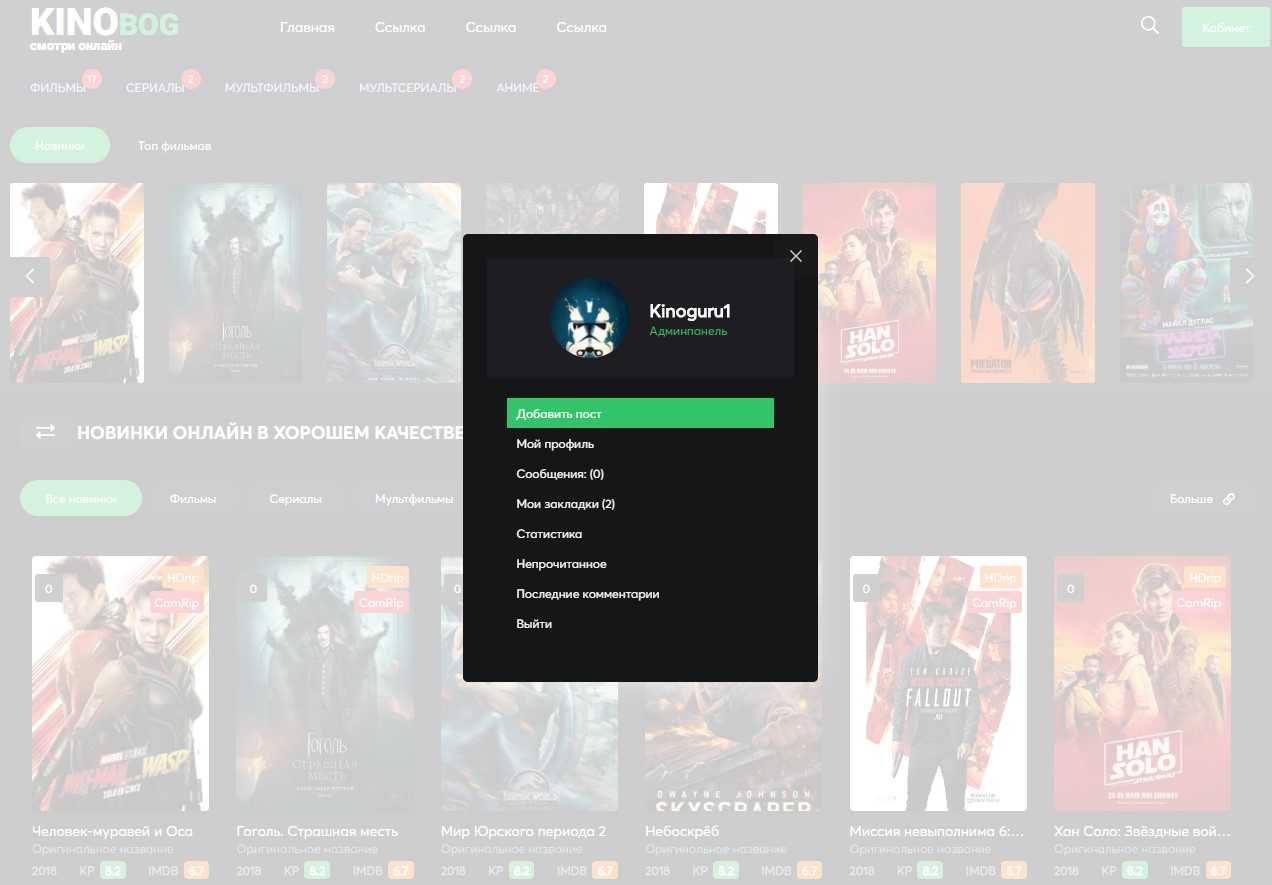
Task: Click the KINOBOG logo
Action: pos(104,29)
